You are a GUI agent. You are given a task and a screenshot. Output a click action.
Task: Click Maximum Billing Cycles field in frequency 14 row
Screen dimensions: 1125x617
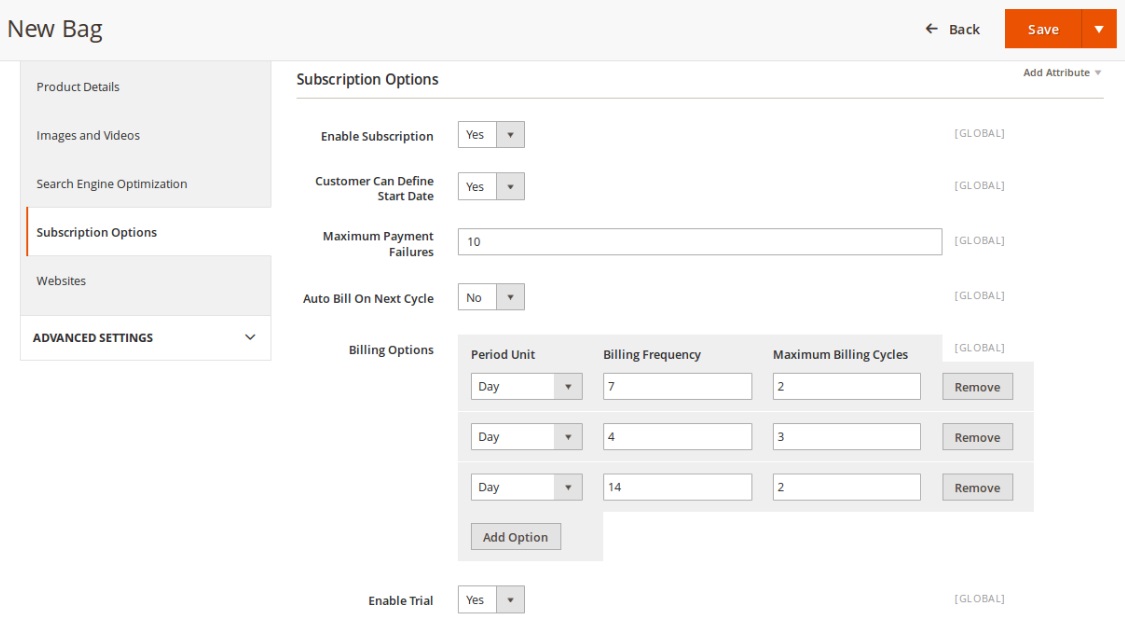(847, 486)
